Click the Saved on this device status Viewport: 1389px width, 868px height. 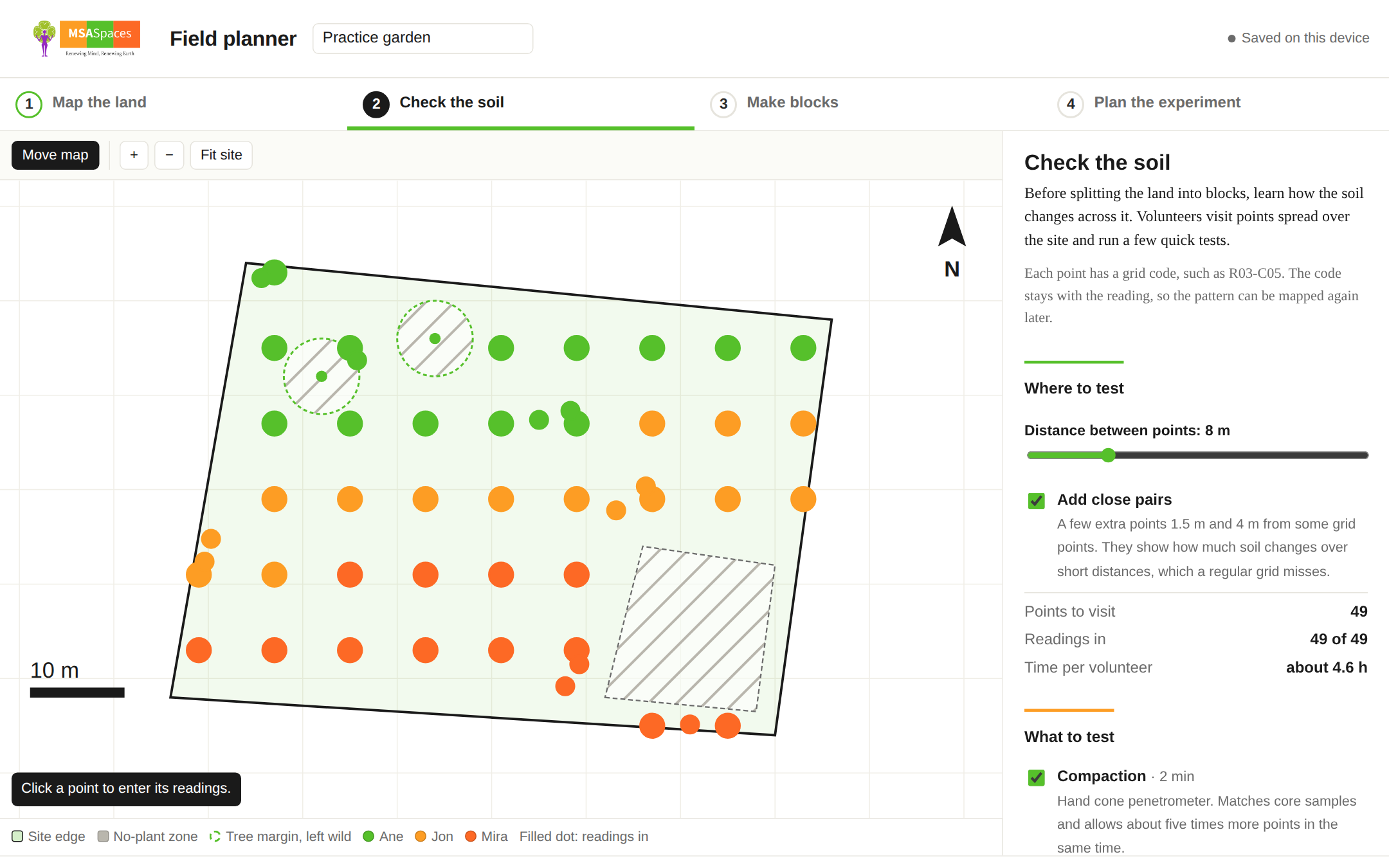(1298, 38)
